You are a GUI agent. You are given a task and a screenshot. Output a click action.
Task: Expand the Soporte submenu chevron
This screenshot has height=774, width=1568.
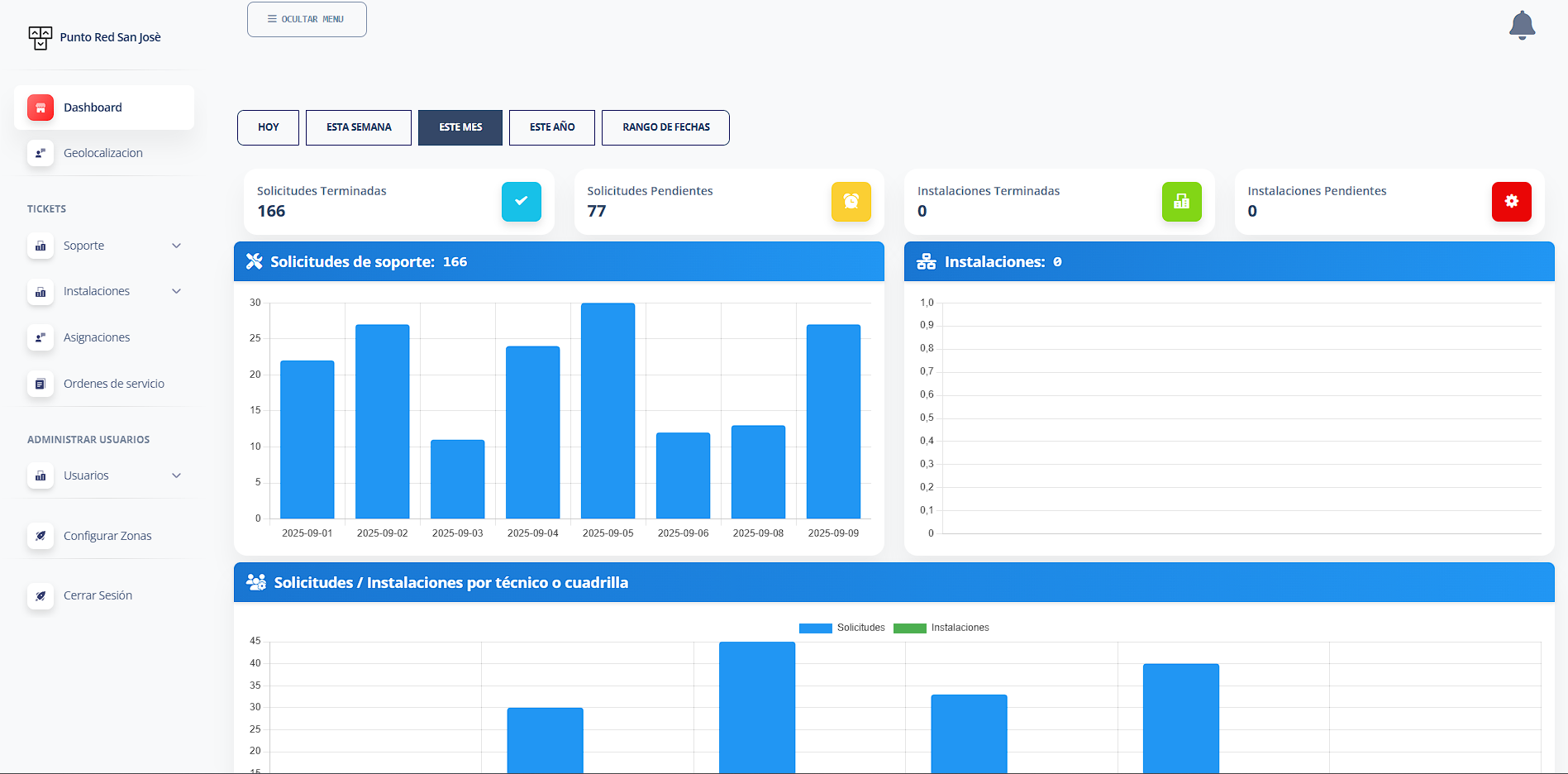(x=176, y=246)
